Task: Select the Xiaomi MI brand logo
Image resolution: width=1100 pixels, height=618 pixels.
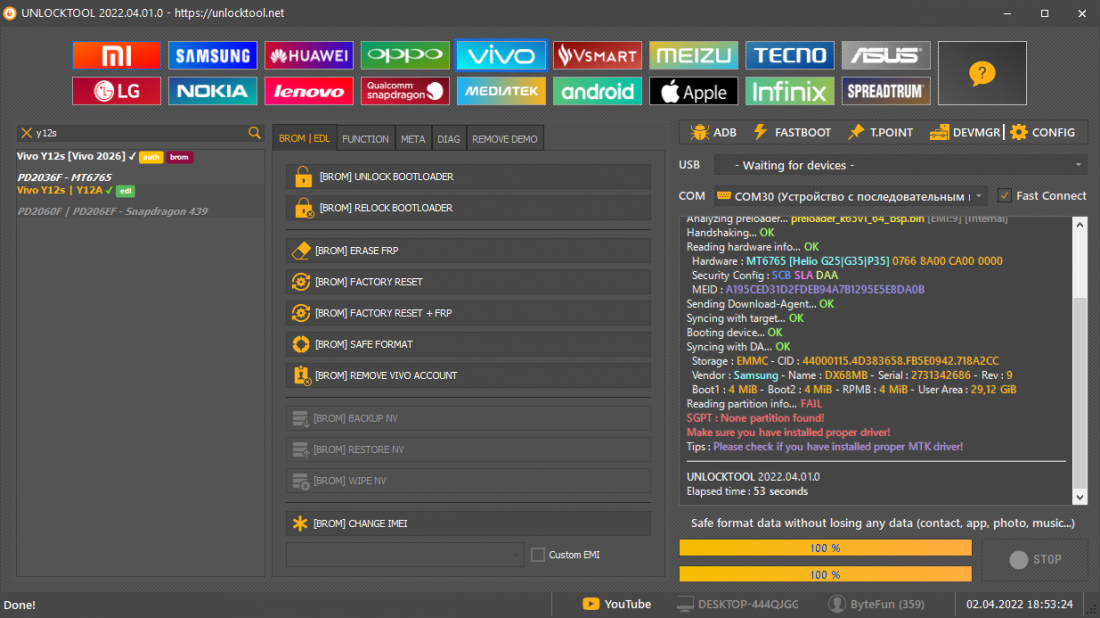Action: [x=116, y=55]
